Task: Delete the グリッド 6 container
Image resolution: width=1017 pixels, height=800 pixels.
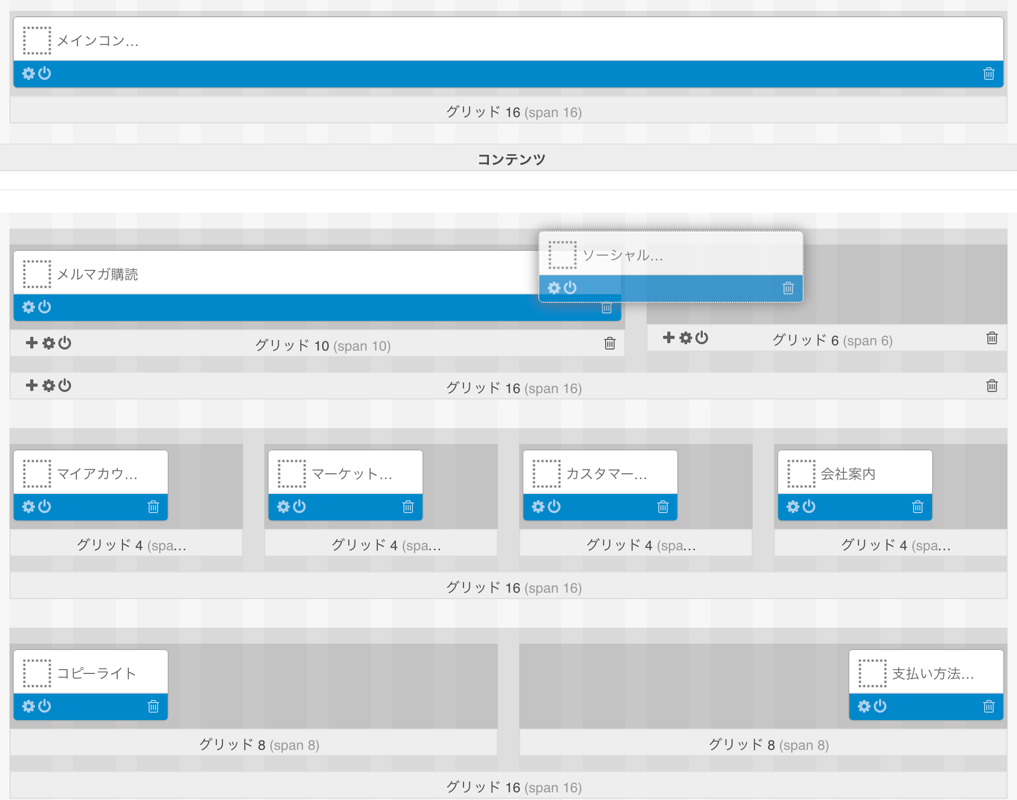Action: [991, 338]
